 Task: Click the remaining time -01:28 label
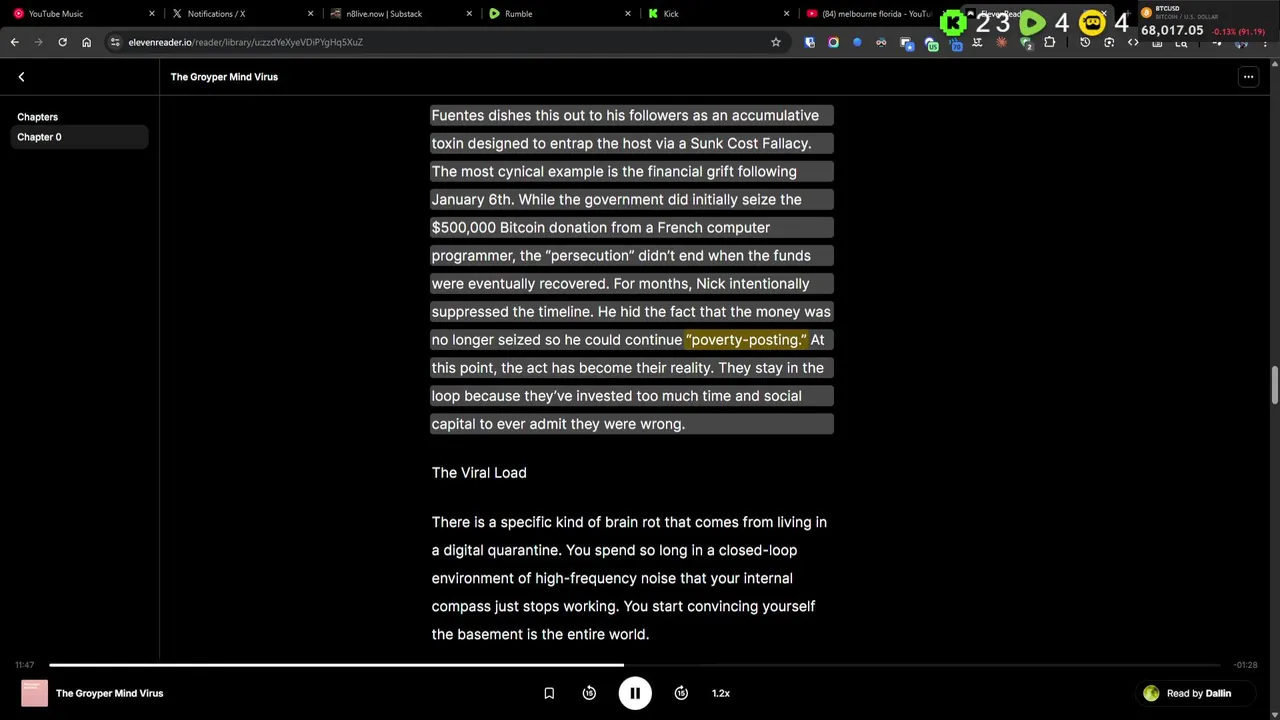(x=1245, y=665)
